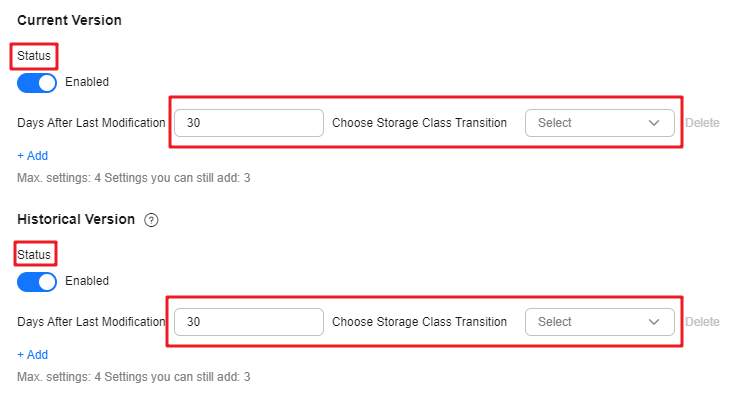The height and width of the screenshot is (396, 737).
Task: Click + Add under Current Version
Action: coord(32,155)
